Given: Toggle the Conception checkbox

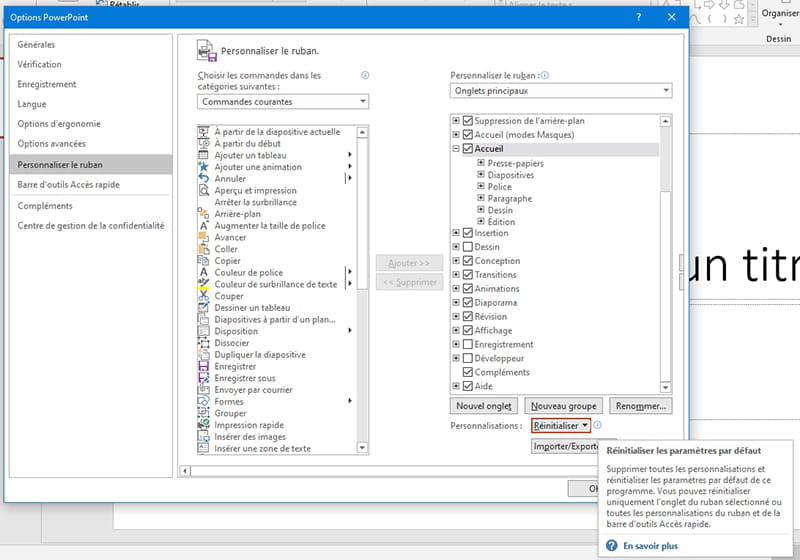Looking at the screenshot, I should click(468, 261).
